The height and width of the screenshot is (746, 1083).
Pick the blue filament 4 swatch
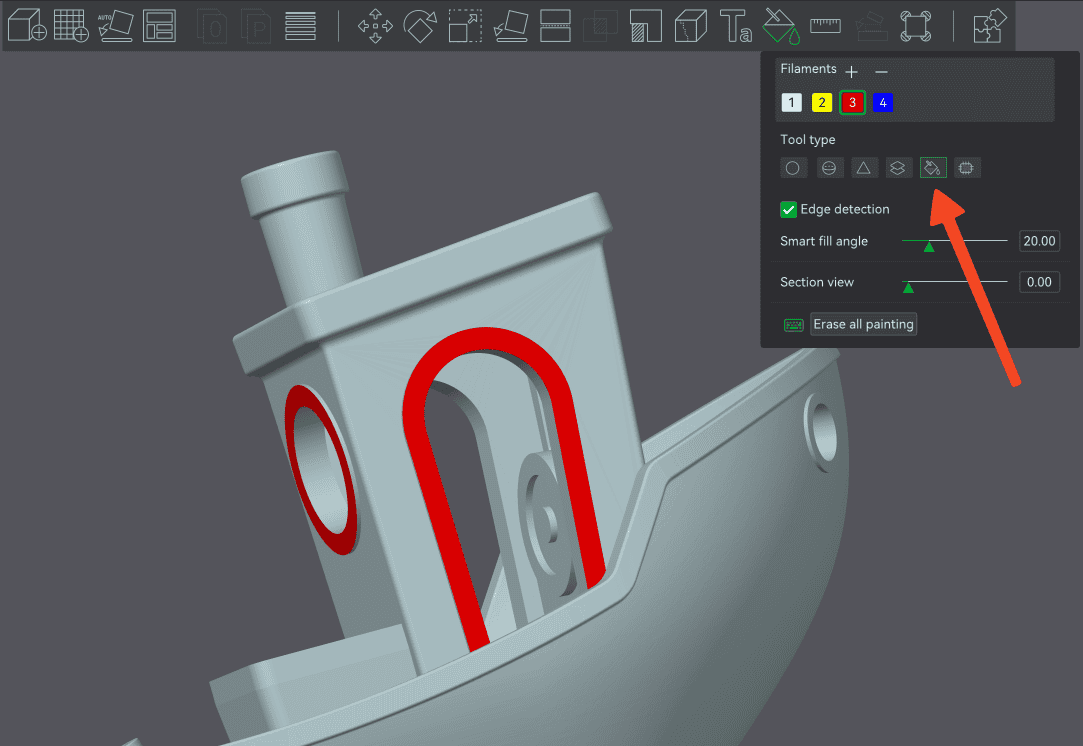tap(883, 103)
